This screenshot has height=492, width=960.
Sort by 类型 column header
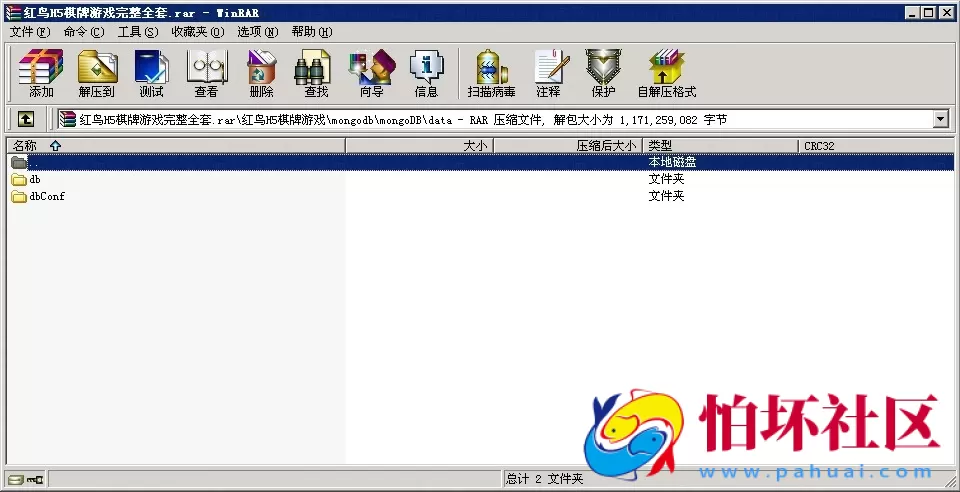[x=721, y=146]
